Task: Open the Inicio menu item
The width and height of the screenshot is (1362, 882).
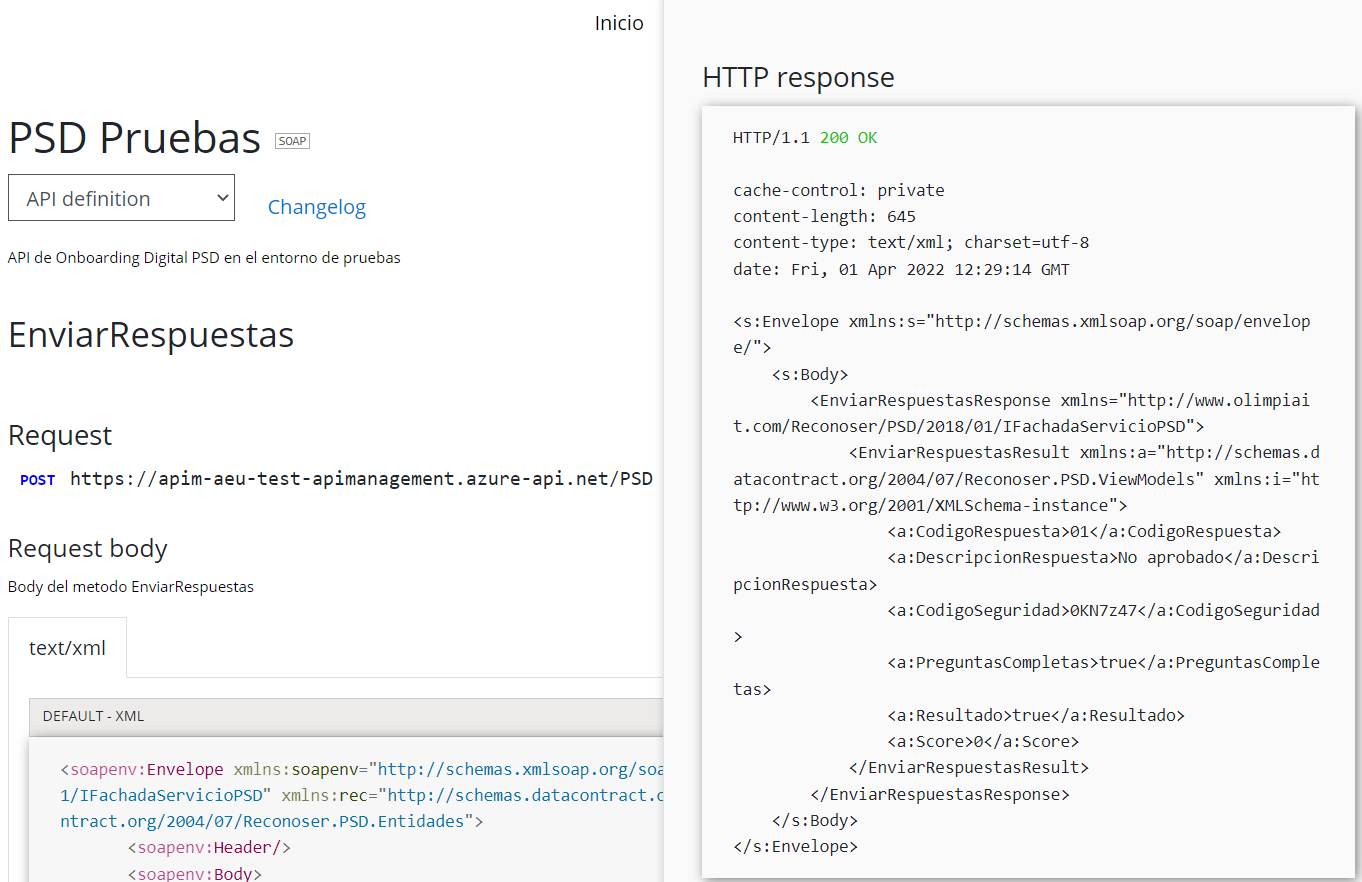Action: (x=619, y=23)
